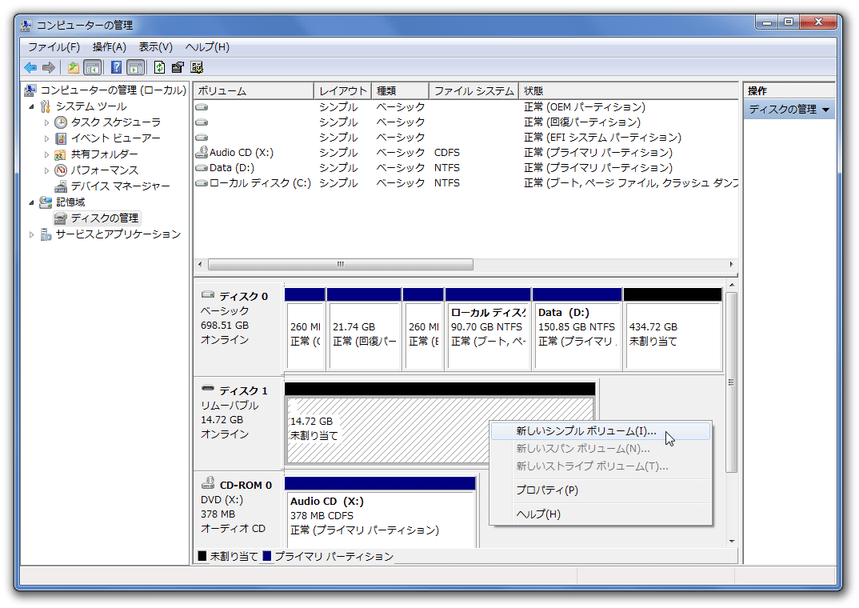Toggle the action pane toolbar button
859x608 pixels.
pyautogui.click(x=135, y=67)
